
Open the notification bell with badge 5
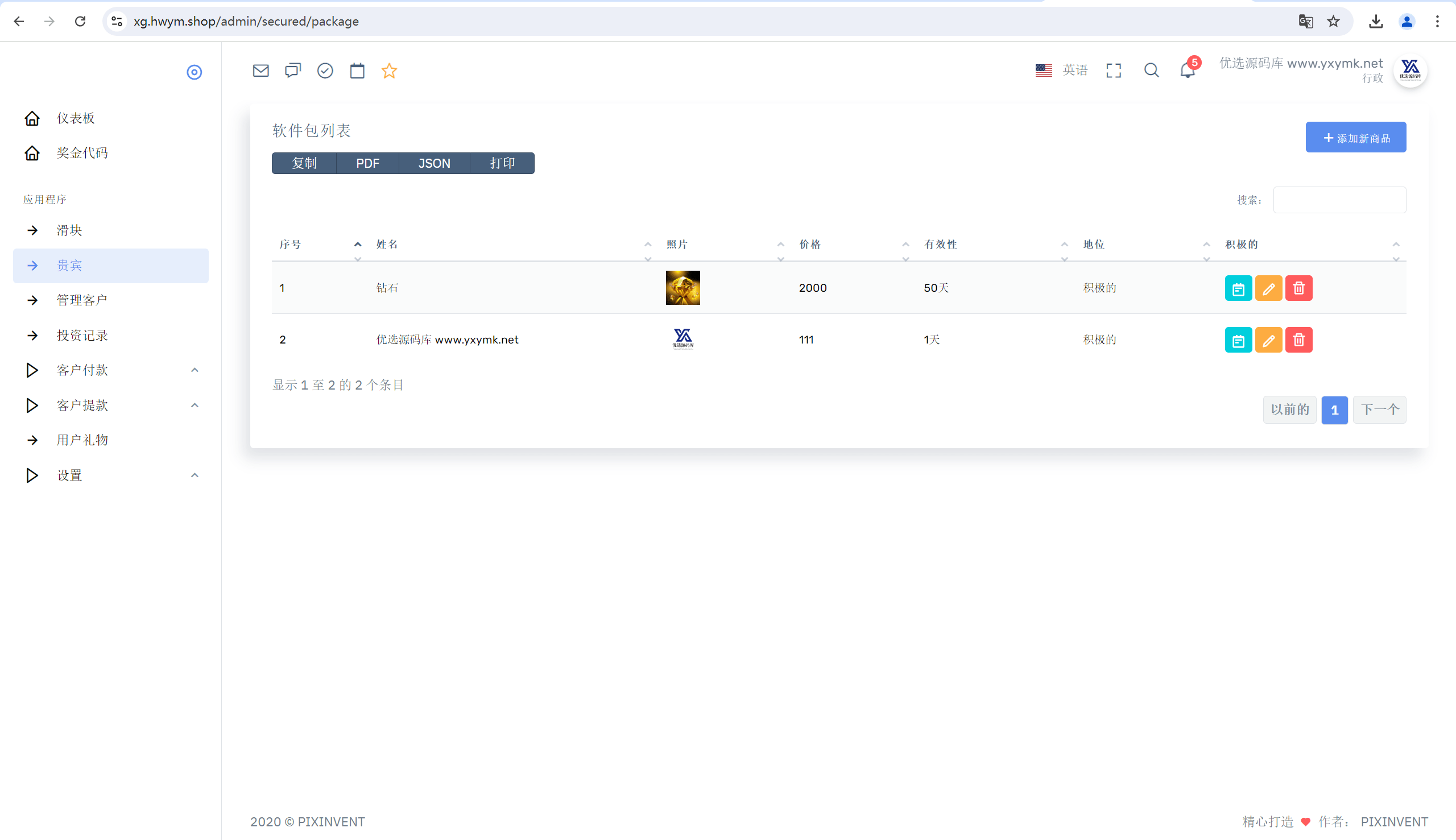tap(1188, 69)
